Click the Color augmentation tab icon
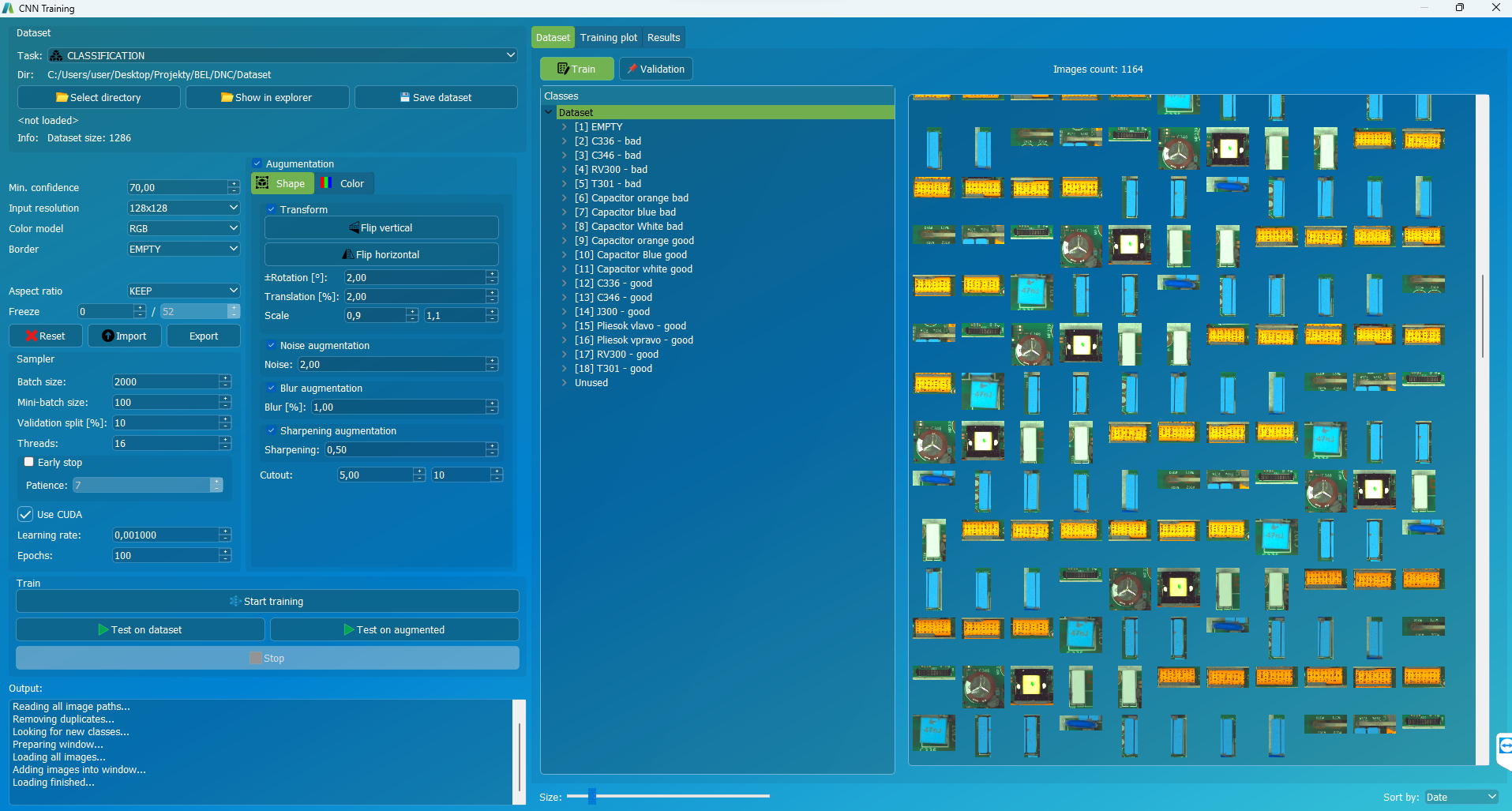The width and height of the screenshot is (1512, 811). tap(325, 183)
